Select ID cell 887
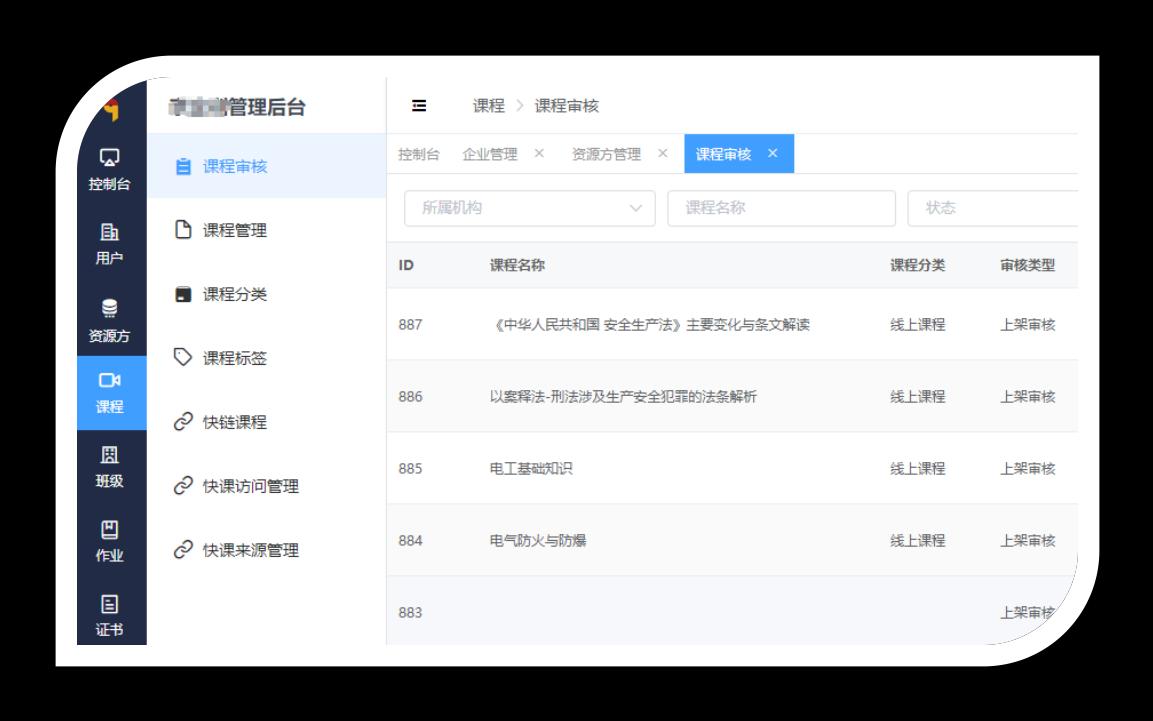This screenshot has width=1153, height=721. [x=410, y=325]
